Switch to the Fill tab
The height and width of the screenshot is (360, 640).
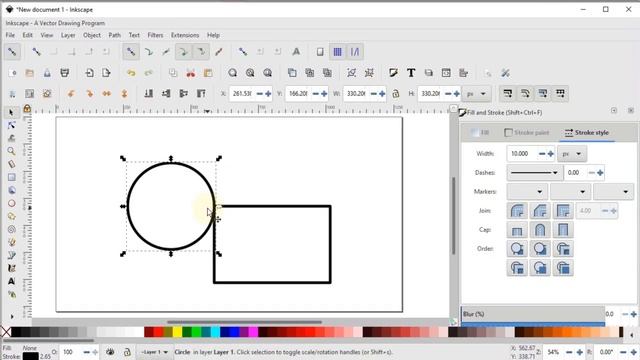click(480, 133)
